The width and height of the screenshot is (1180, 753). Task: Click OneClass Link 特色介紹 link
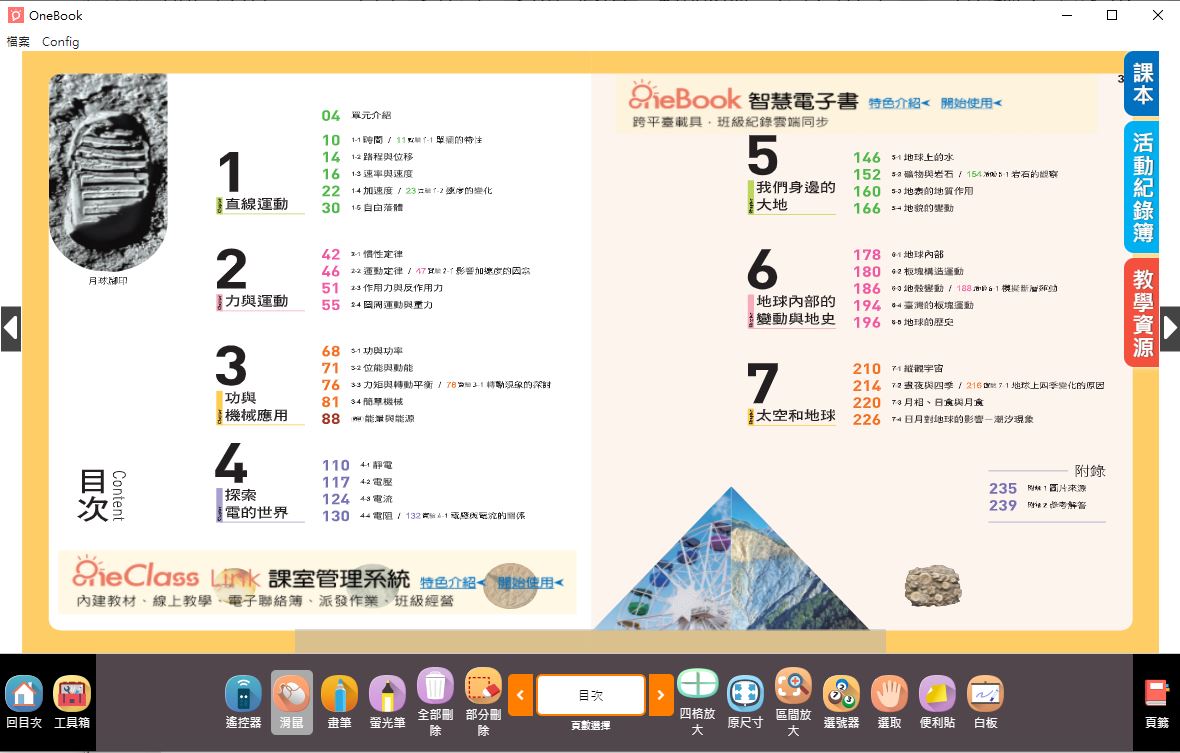452,582
